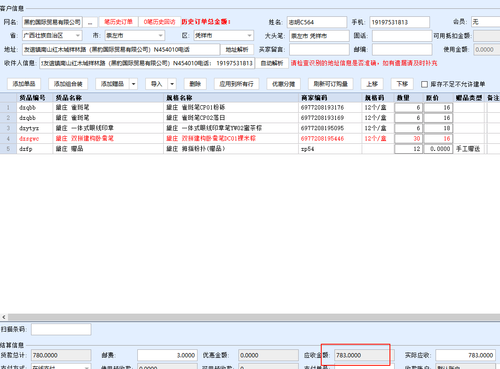Viewport: 500px width, 369px height.
Task: Click the 货款总计 field showing 780.0000
Action: pos(61,355)
